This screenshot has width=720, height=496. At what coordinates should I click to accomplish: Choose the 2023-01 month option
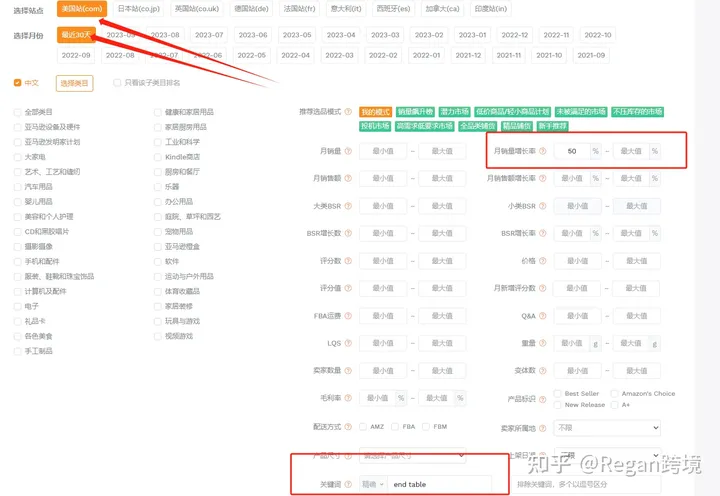click(x=473, y=35)
